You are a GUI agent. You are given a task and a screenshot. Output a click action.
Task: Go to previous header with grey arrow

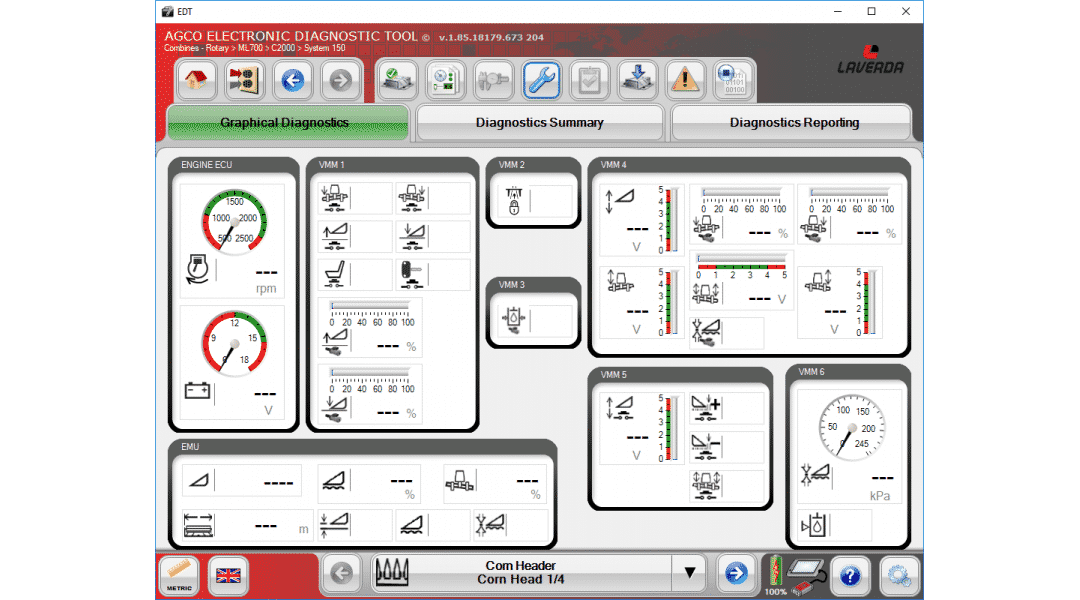[x=342, y=573]
